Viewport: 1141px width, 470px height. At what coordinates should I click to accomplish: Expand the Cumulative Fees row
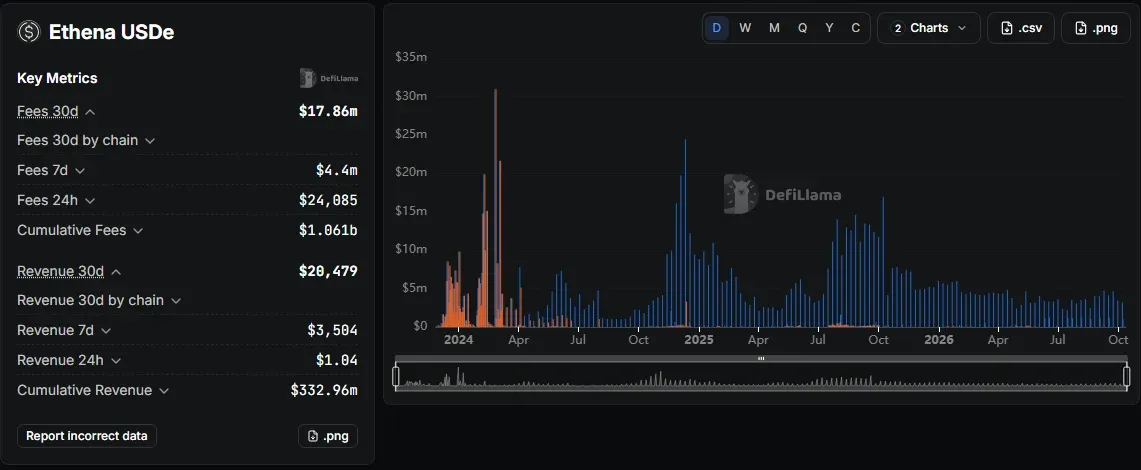138,231
